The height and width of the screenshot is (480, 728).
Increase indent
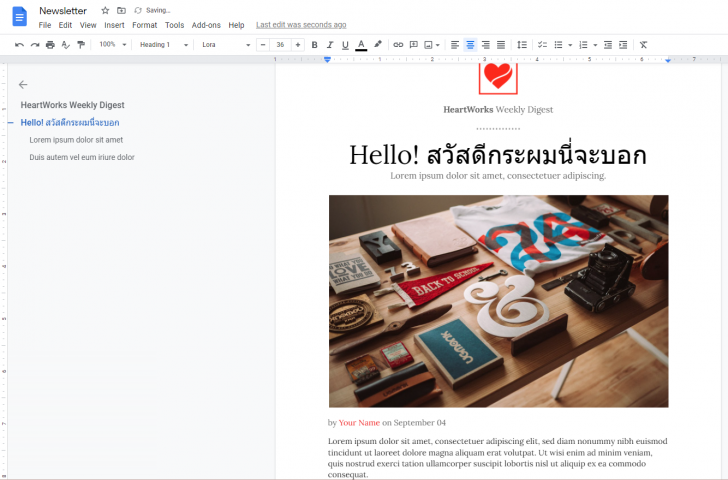coord(623,45)
